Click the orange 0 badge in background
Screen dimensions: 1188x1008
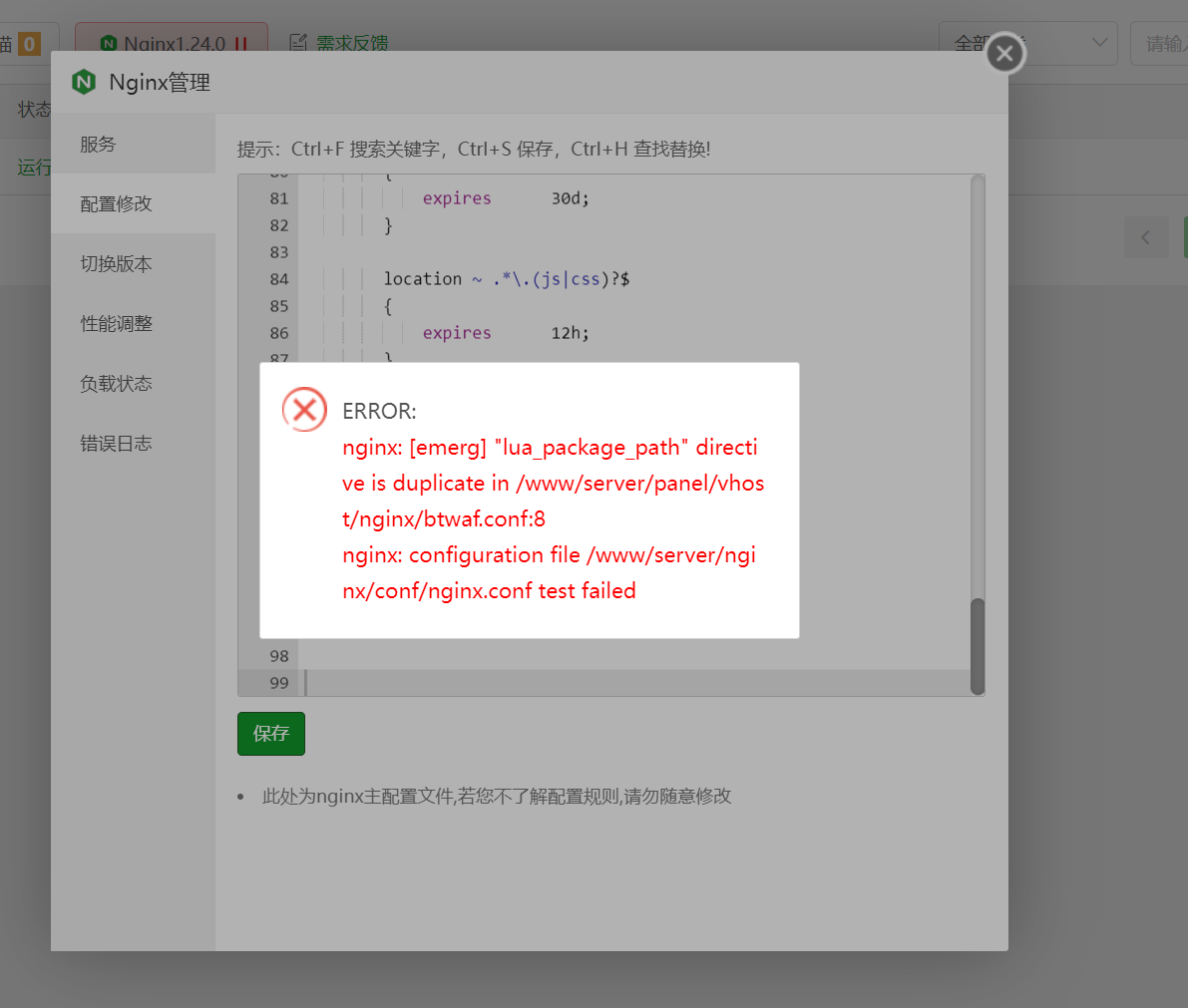click(x=29, y=44)
